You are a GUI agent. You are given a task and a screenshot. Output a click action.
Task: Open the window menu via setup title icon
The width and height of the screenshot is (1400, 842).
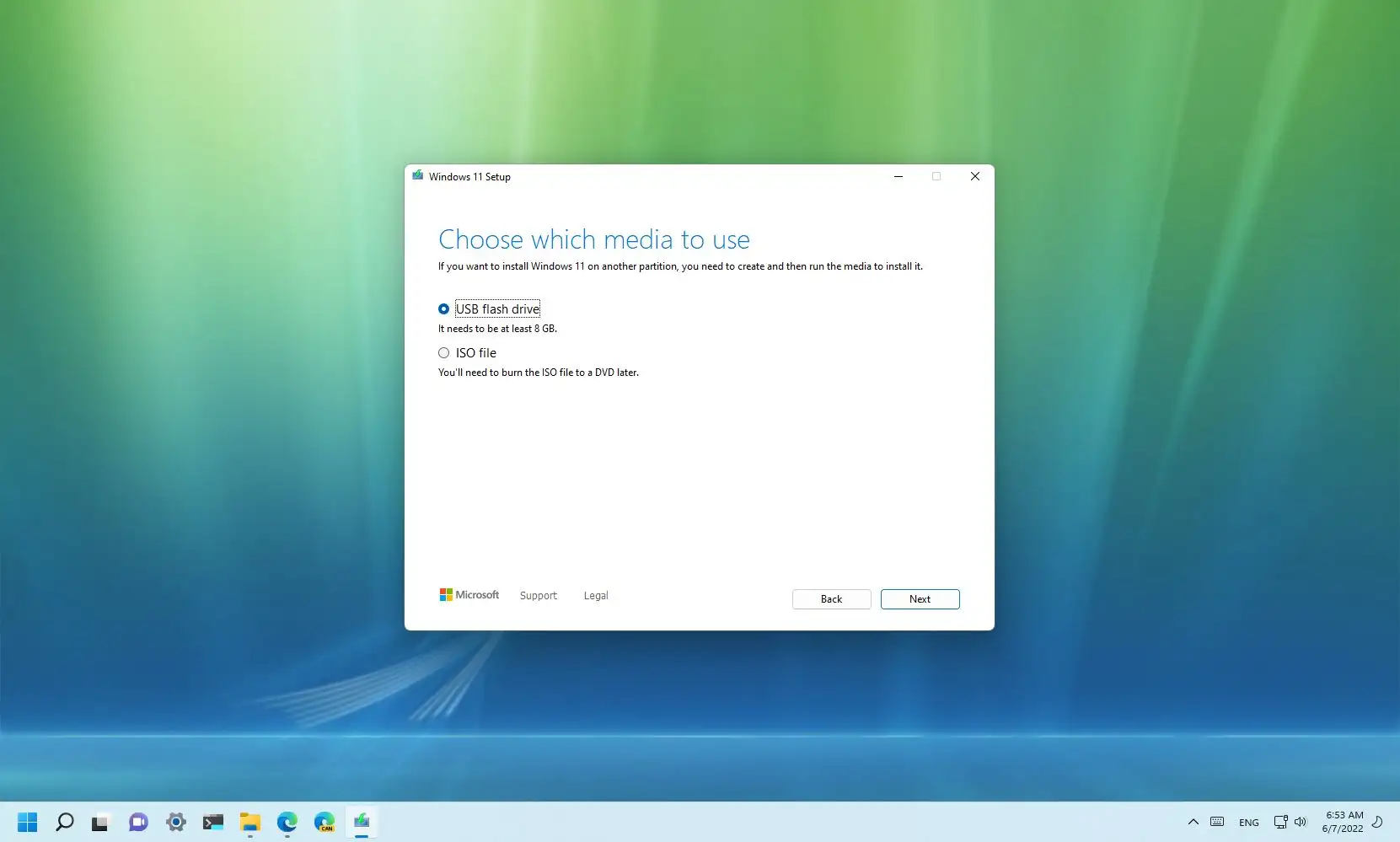pos(418,176)
